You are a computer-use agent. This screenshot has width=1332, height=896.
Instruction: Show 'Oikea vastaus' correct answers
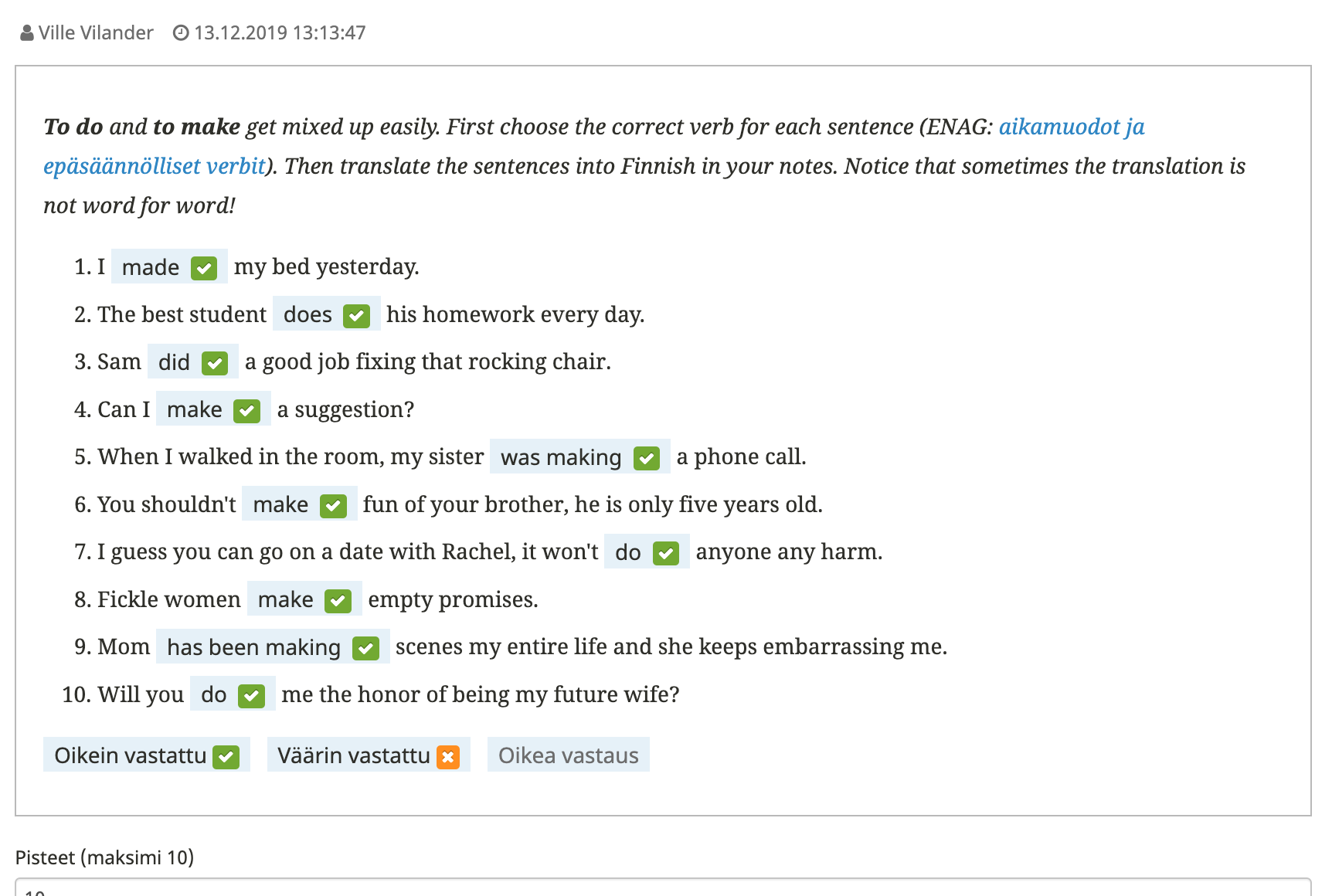click(x=568, y=755)
